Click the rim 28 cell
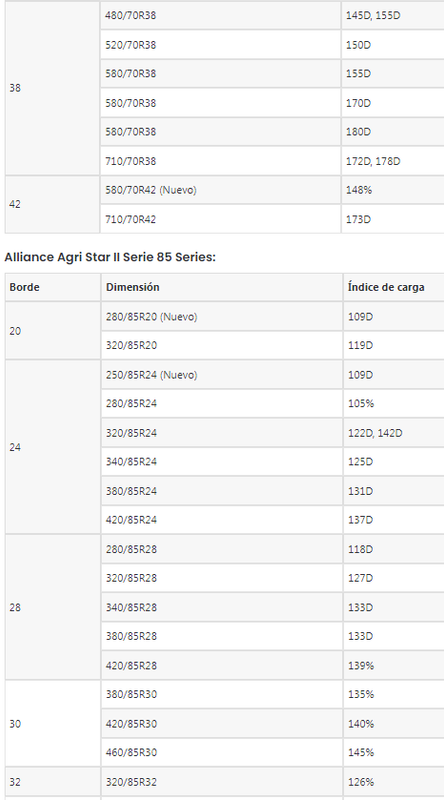 53,607
